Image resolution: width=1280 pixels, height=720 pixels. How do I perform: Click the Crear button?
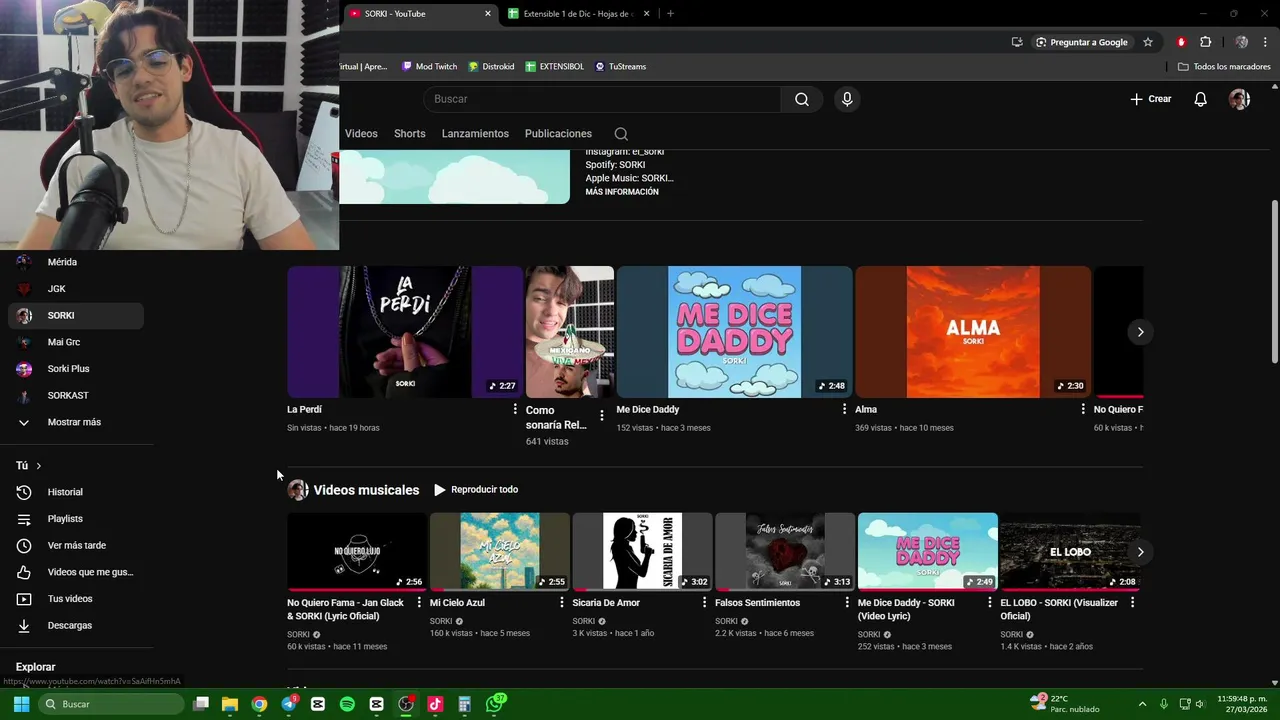point(1150,99)
